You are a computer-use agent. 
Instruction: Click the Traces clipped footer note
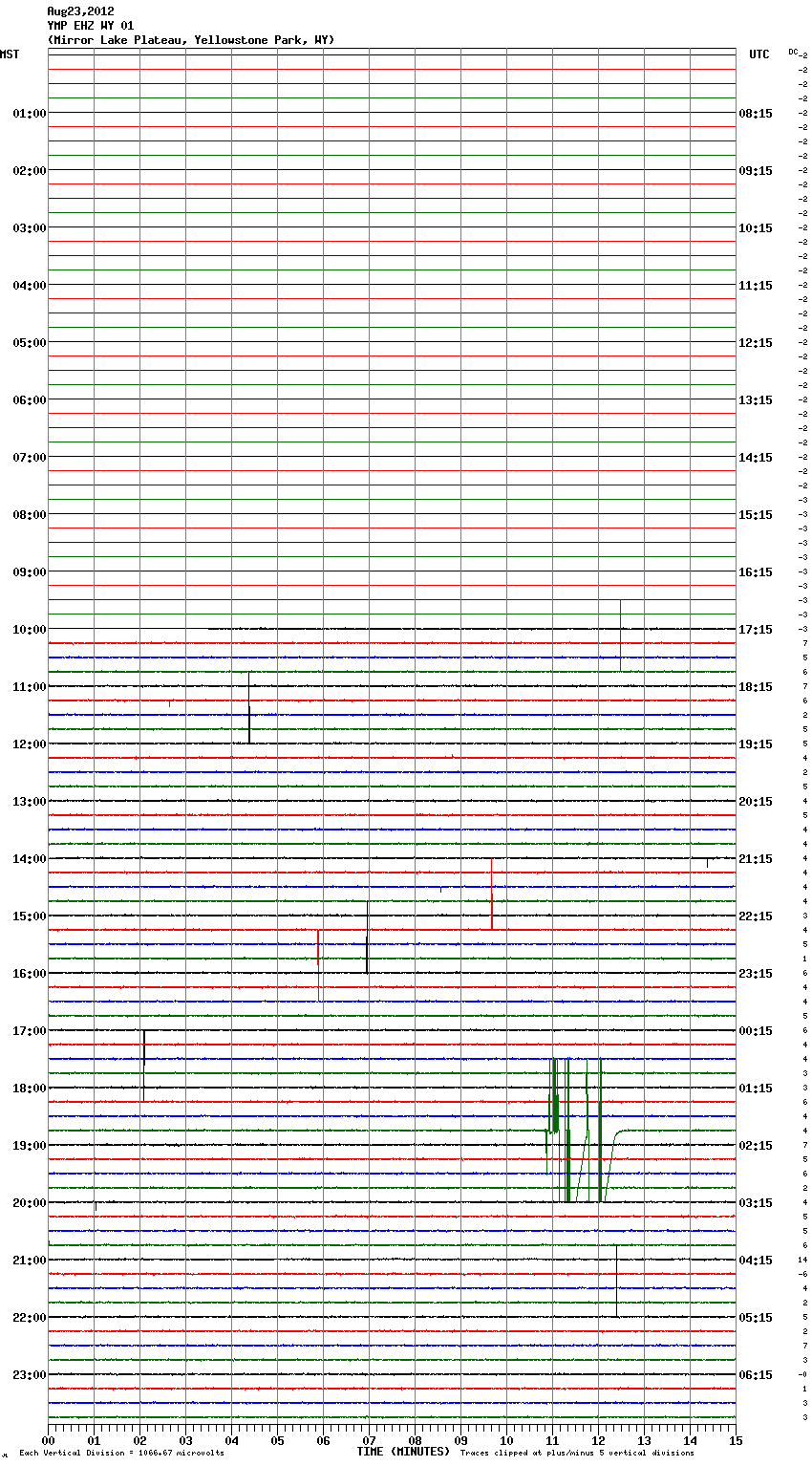(577, 1453)
